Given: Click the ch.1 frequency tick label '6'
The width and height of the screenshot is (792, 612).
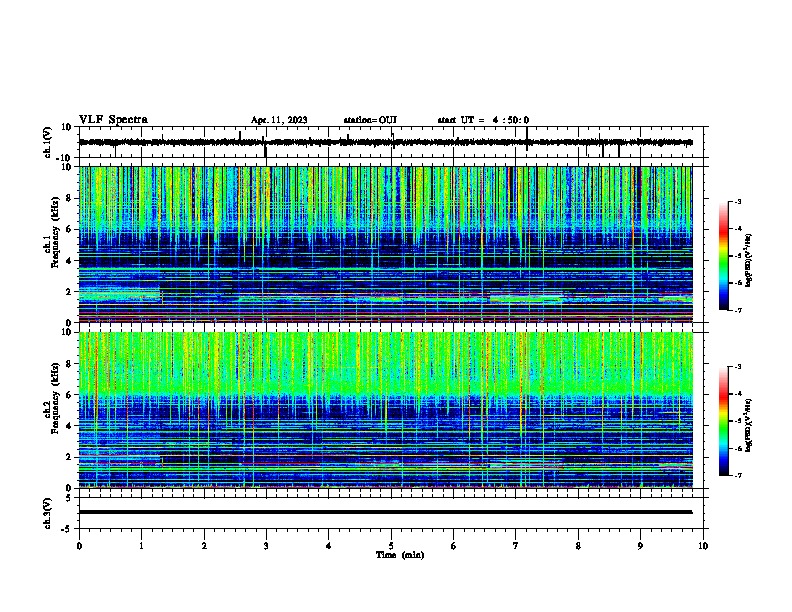Looking at the screenshot, I should pyautogui.click(x=69, y=230).
